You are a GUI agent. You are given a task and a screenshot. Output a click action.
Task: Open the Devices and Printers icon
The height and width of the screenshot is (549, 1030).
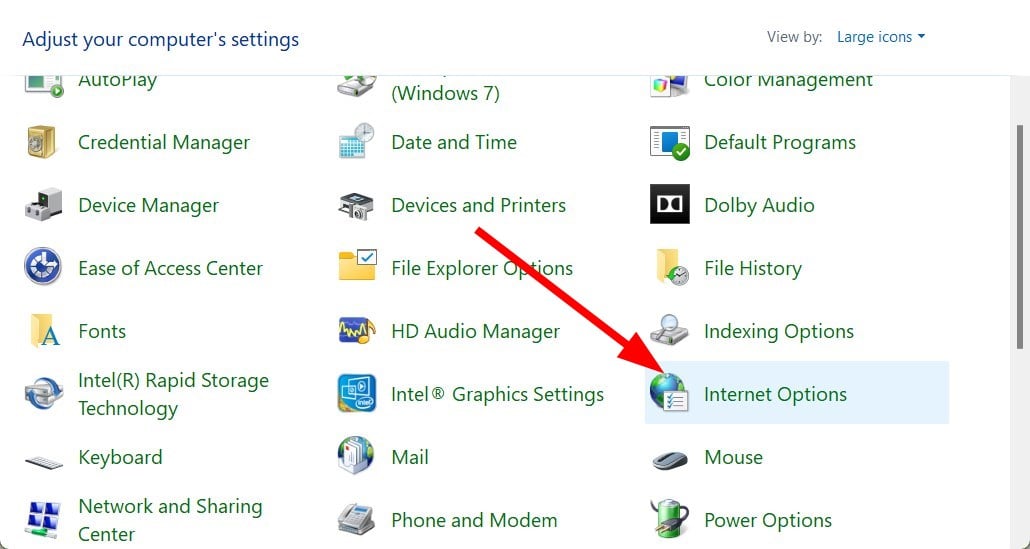[x=356, y=206]
